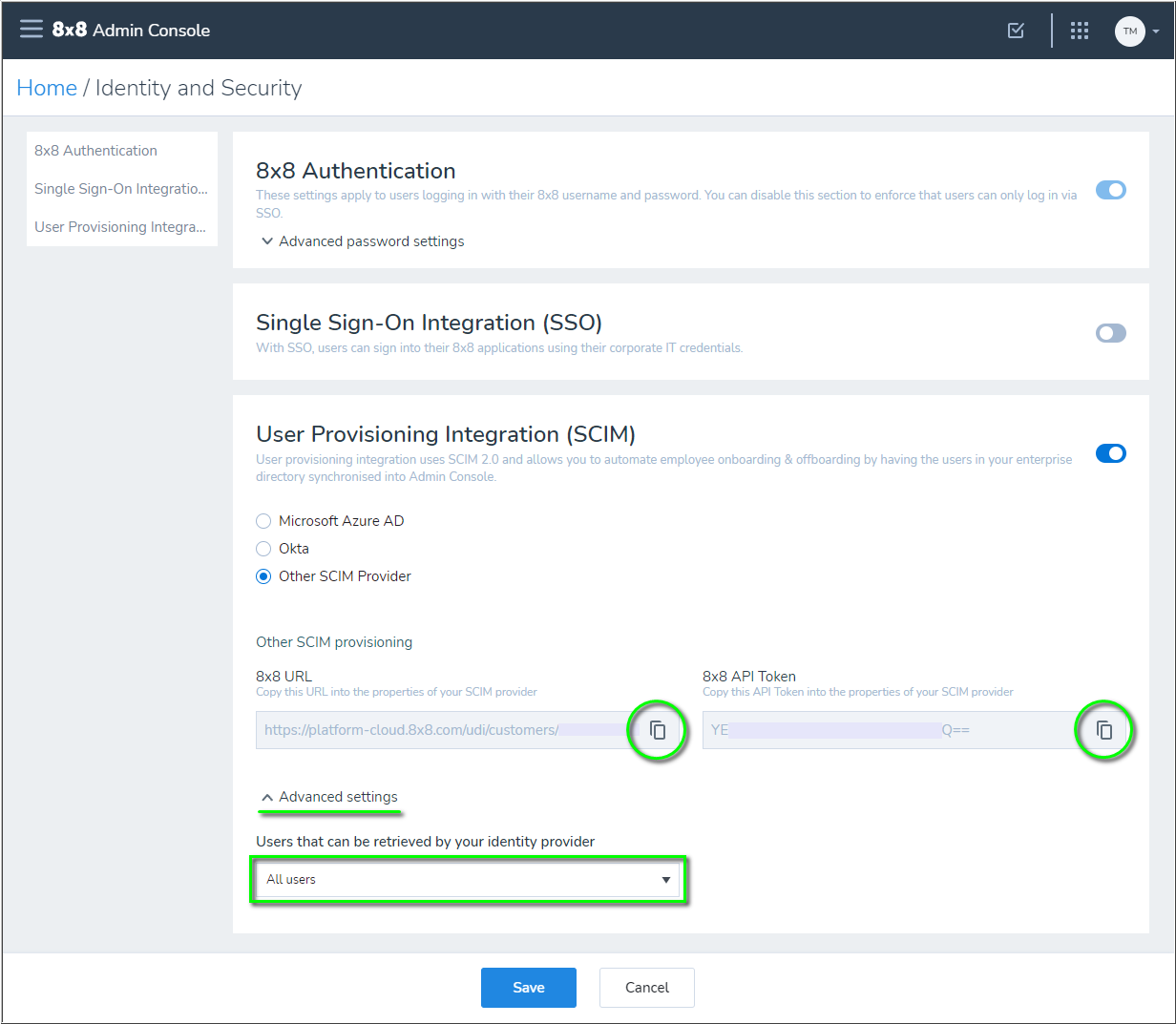Image resolution: width=1176 pixels, height=1024 pixels.
Task: Click the Single Sign-On Integration (SSO) heading
Action: coord(429,323)
